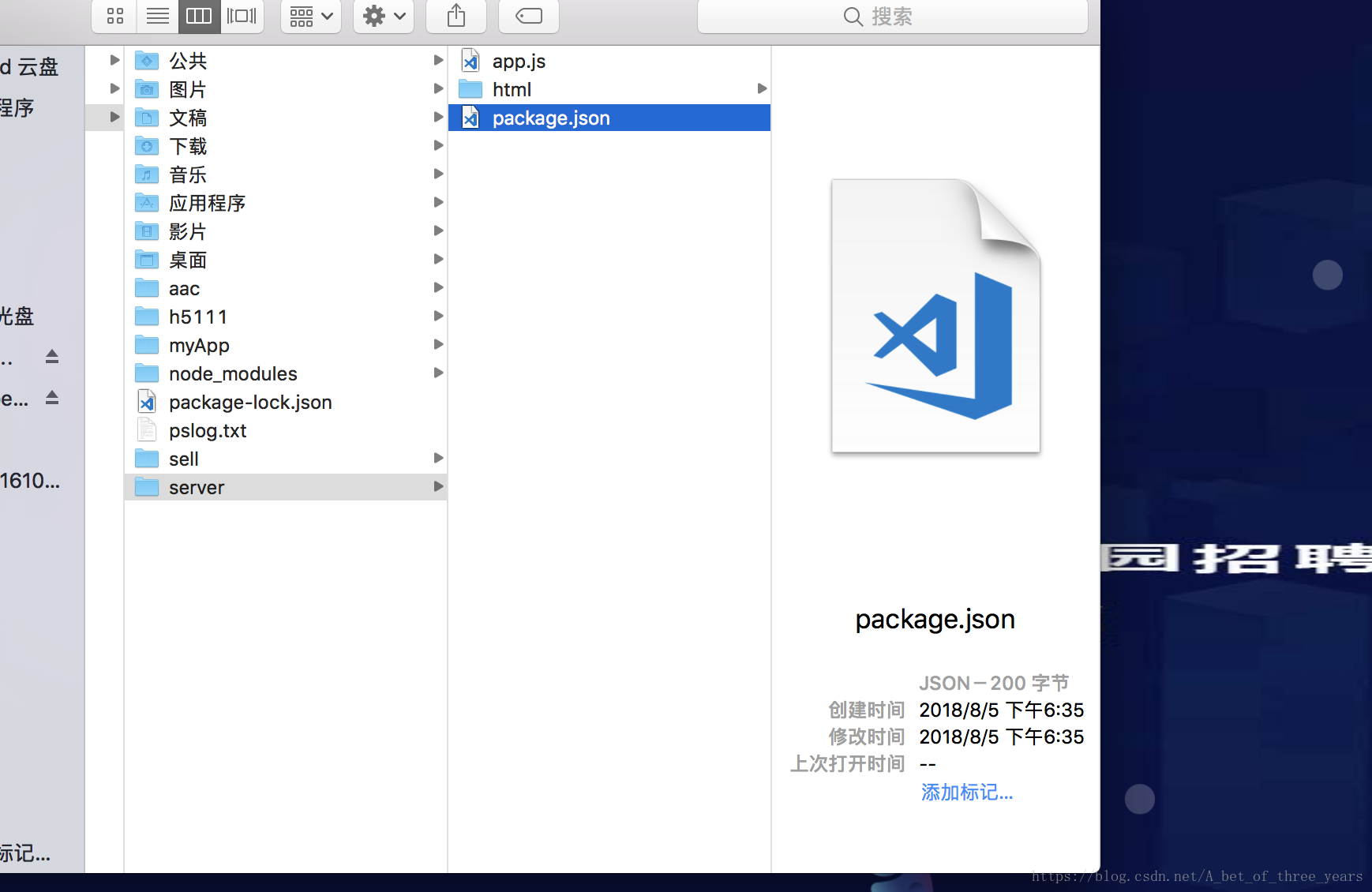Image resolution: width=1372 pixels, height=892 pixels.
Task: Select the 下载 folder
Action: (286, 146)
